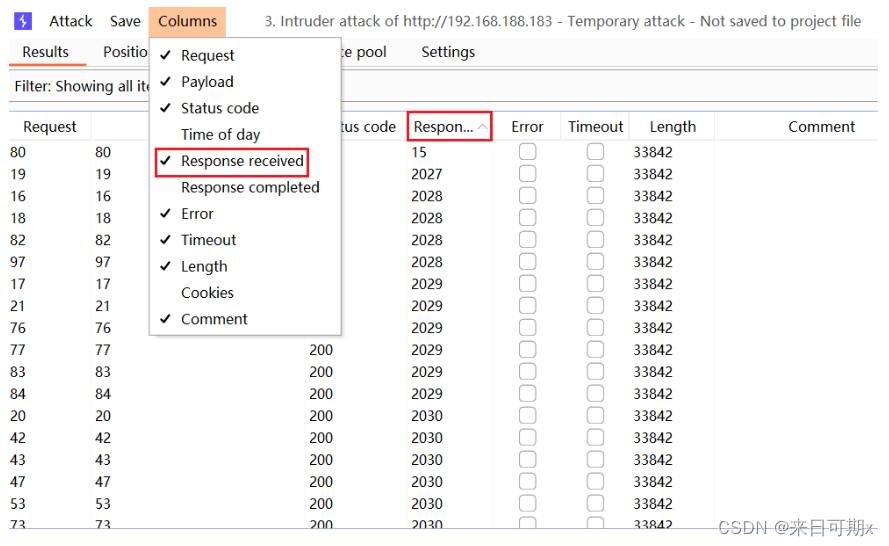Select request 97 row number
The width and height of the screenshot is (889, 546).
[18, 262]
